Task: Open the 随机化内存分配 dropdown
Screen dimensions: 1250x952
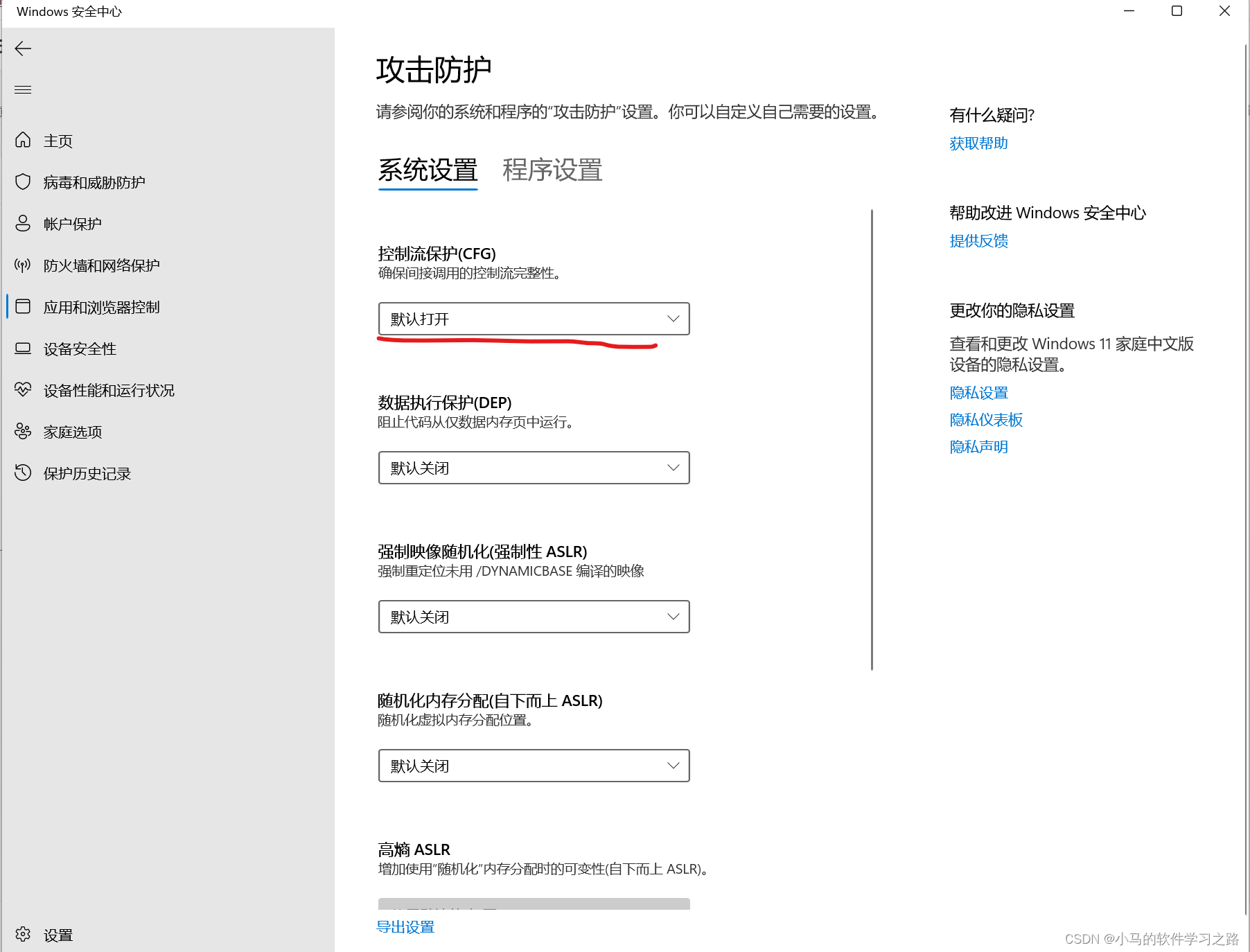Action: pos(534,766)
